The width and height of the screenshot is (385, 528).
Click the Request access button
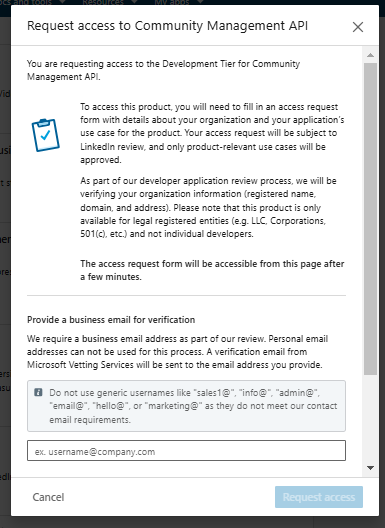click(319, 497)
